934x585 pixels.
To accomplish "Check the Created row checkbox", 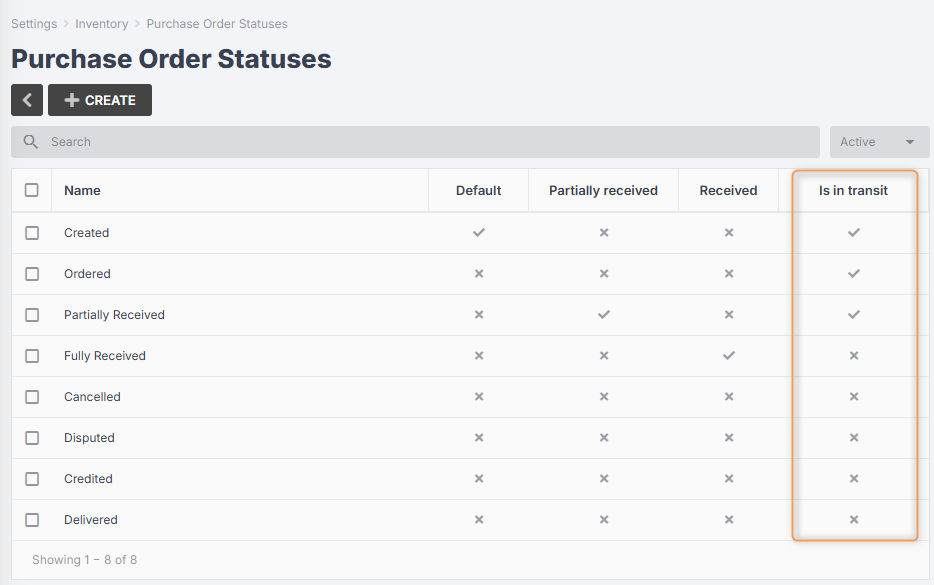I will [32, 233].
